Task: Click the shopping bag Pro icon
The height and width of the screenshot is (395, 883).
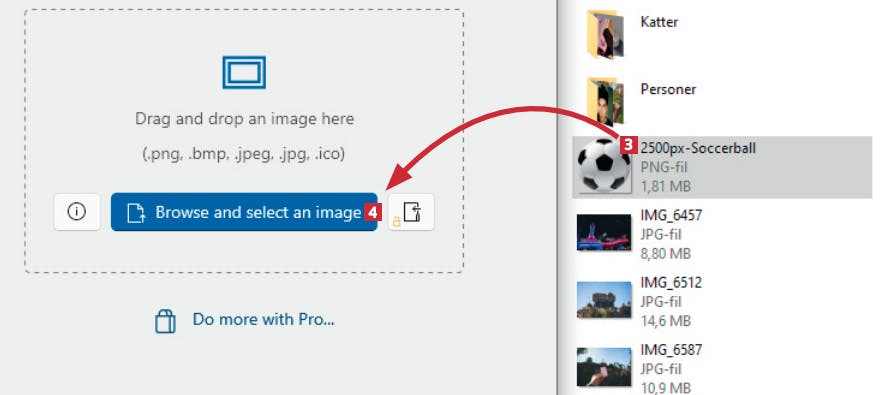Action: 165,321
